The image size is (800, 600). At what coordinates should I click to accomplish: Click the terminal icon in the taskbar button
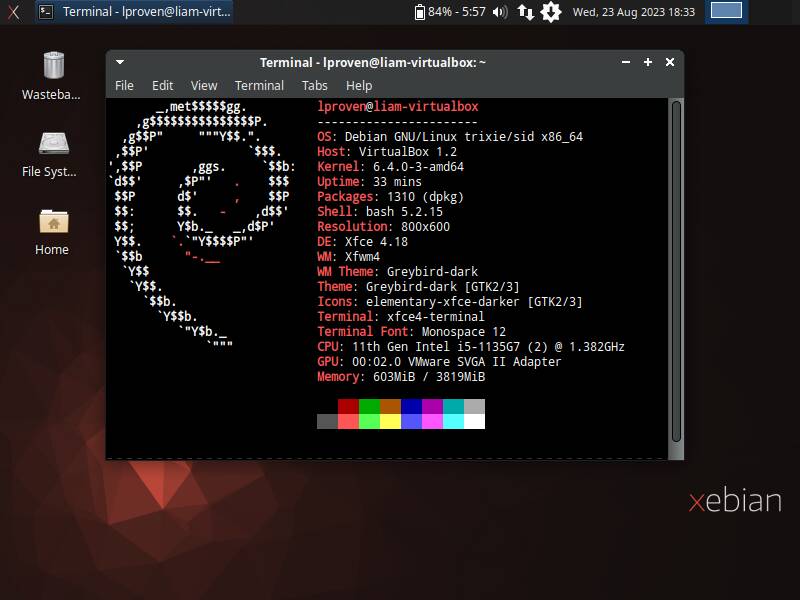click(x=46, y=12)
